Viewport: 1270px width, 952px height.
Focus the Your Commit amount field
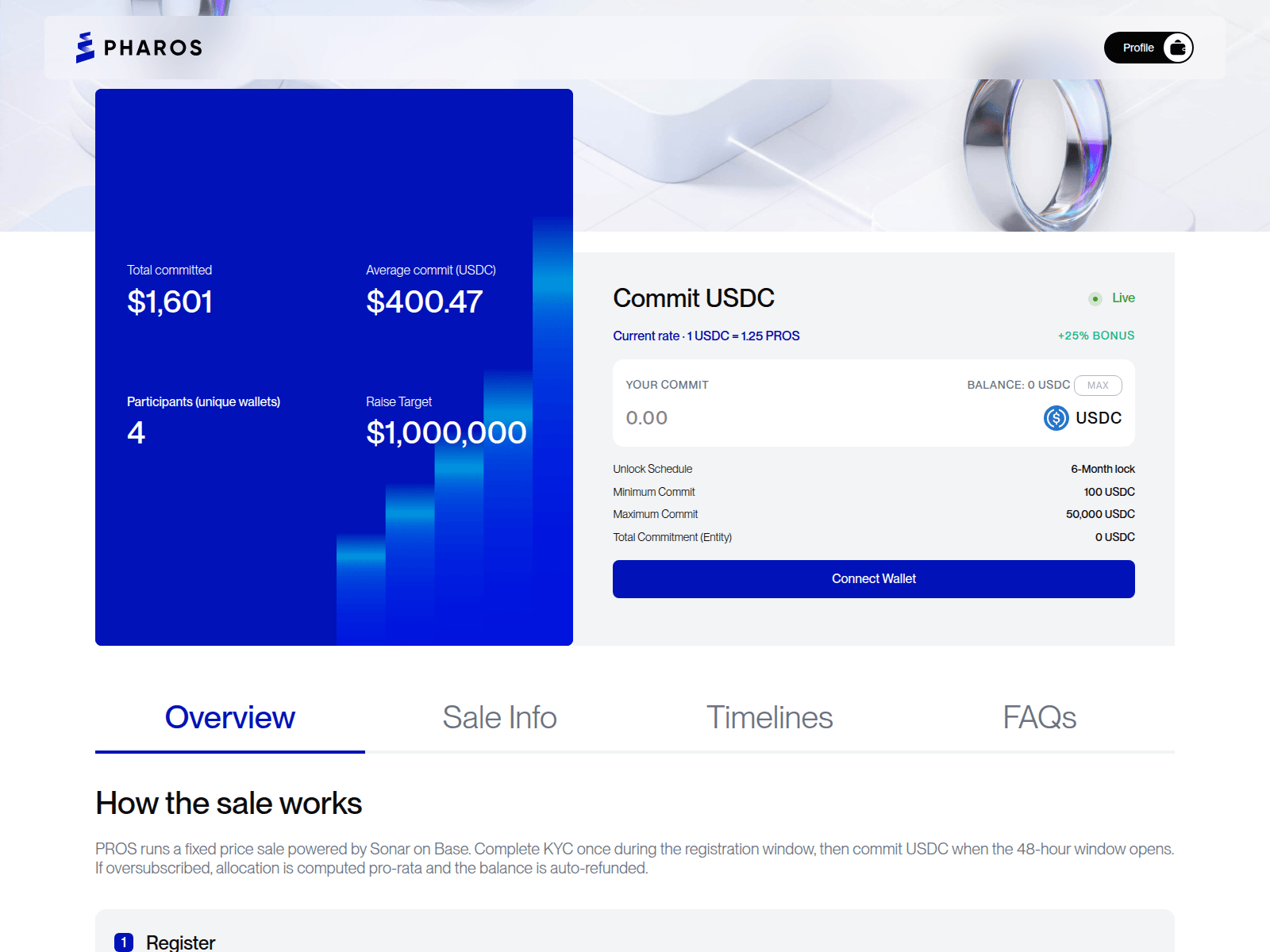(x=794, y=418)
